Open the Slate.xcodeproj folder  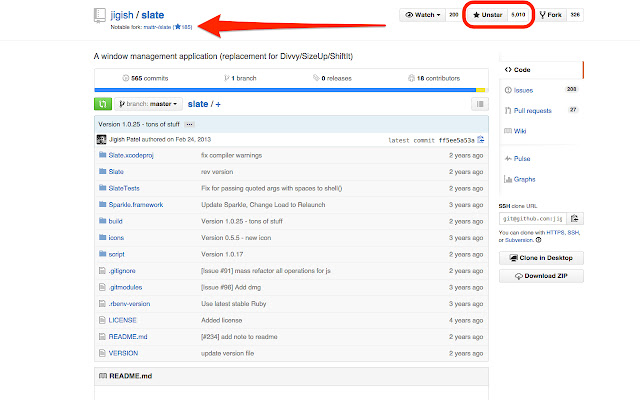[x=131, y=156]
